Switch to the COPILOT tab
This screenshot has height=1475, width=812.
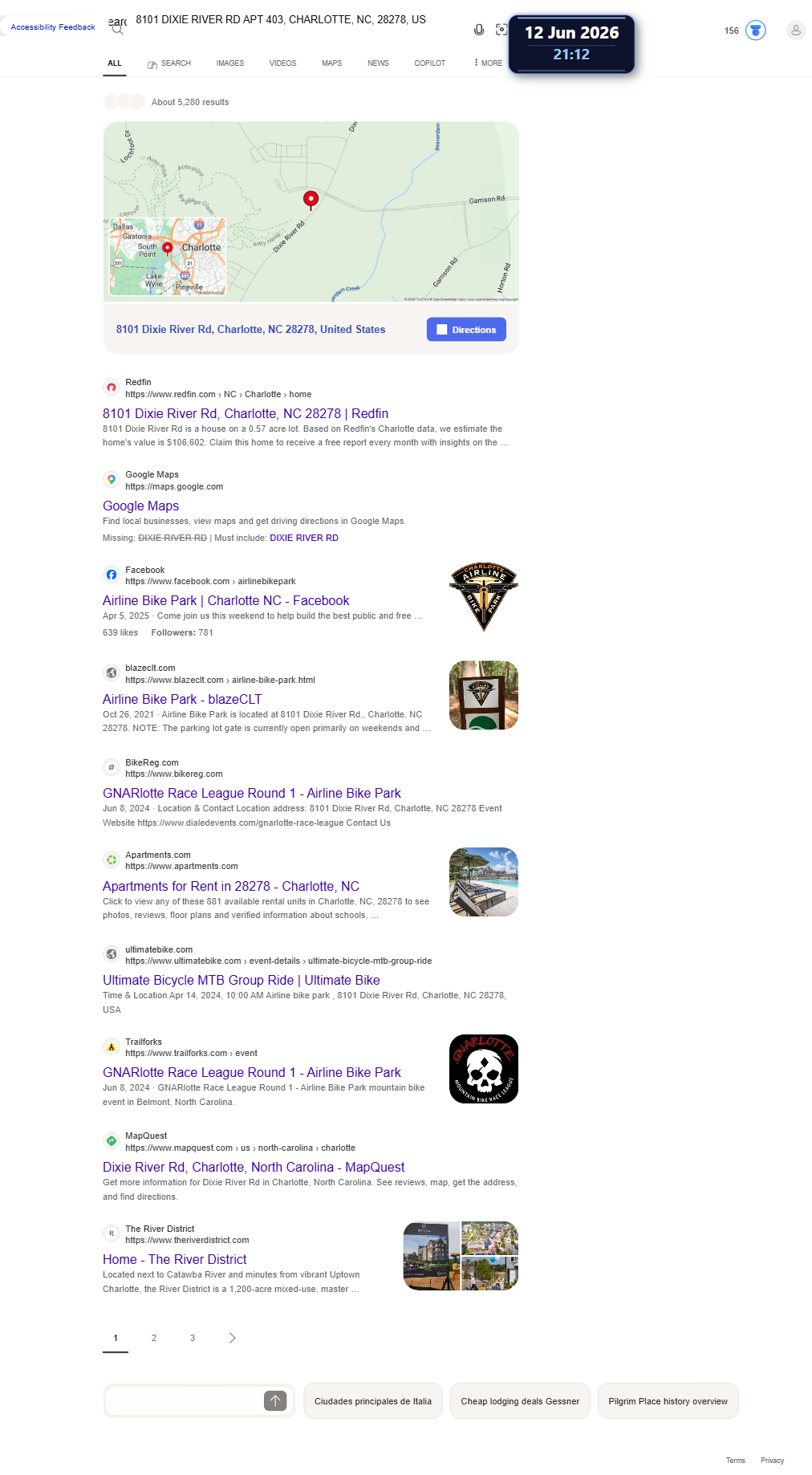pyautogui.click(x=430, y=63)
